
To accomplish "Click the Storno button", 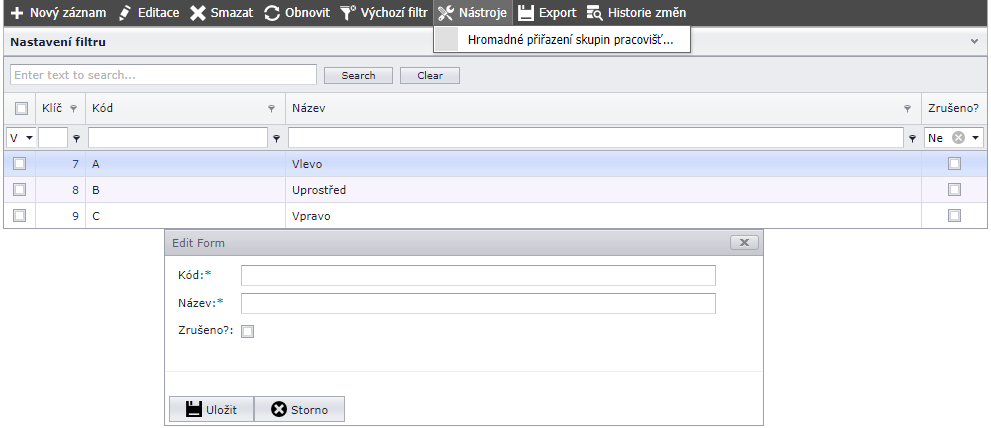I will (299, 409).
